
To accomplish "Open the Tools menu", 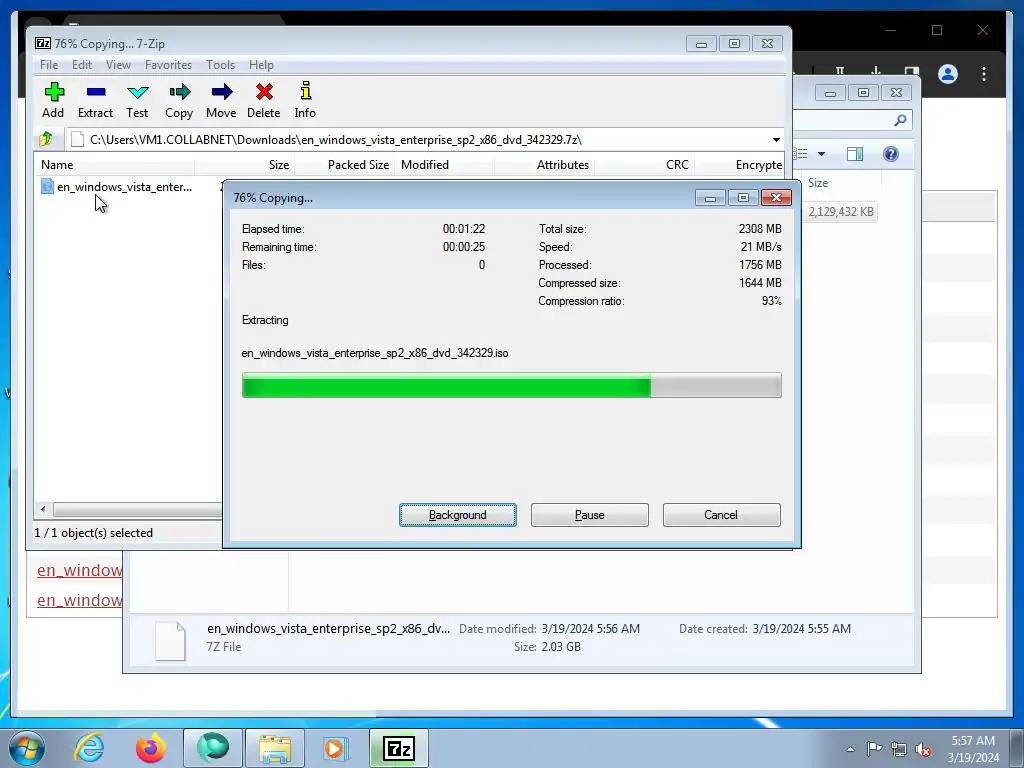I will (221, 65).
